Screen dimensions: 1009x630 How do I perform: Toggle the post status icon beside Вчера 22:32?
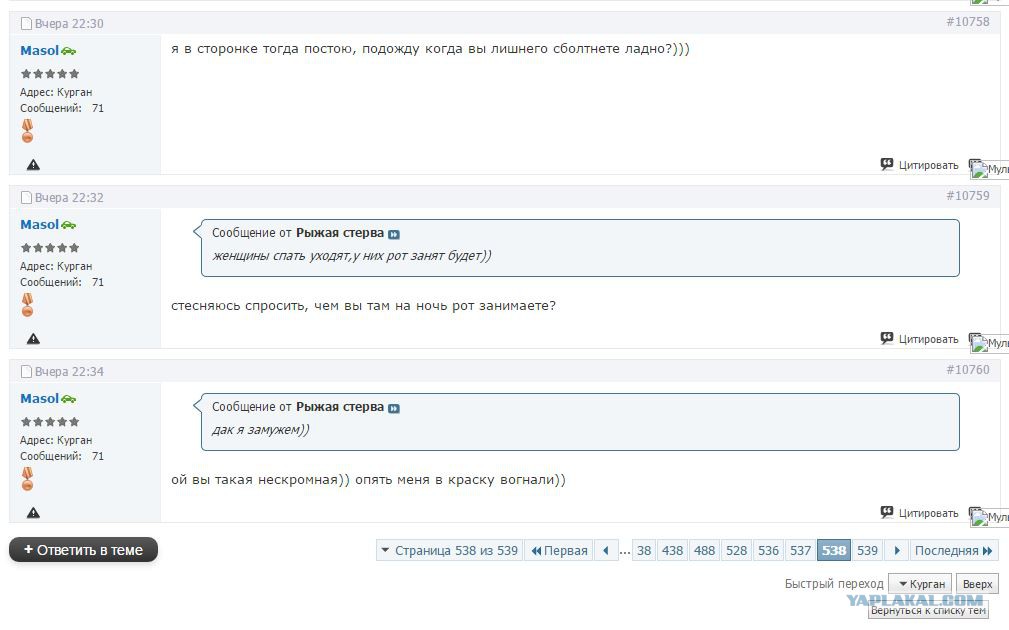[x=26, y=198]
